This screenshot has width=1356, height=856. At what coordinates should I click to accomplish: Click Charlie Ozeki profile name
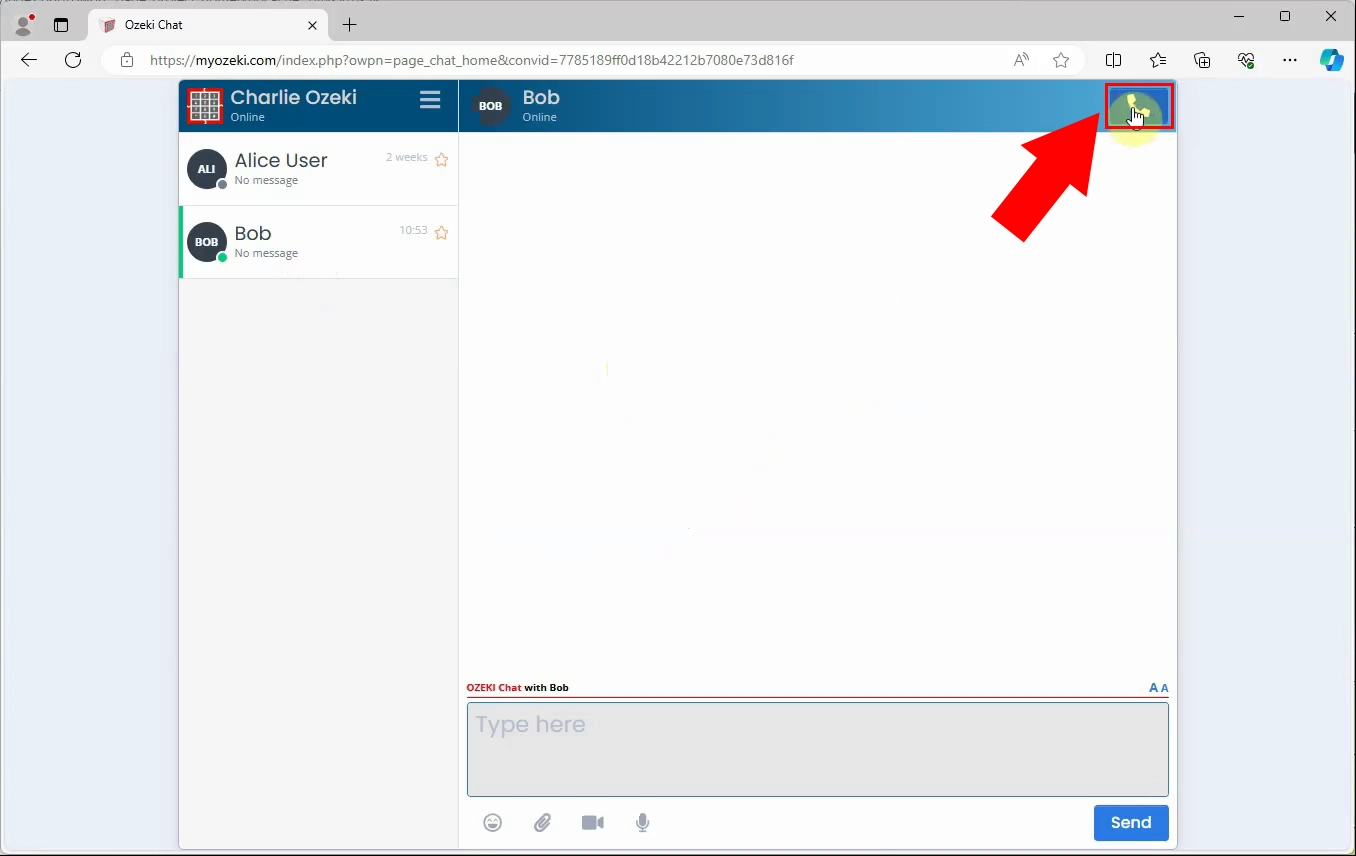tap(293, 97)
